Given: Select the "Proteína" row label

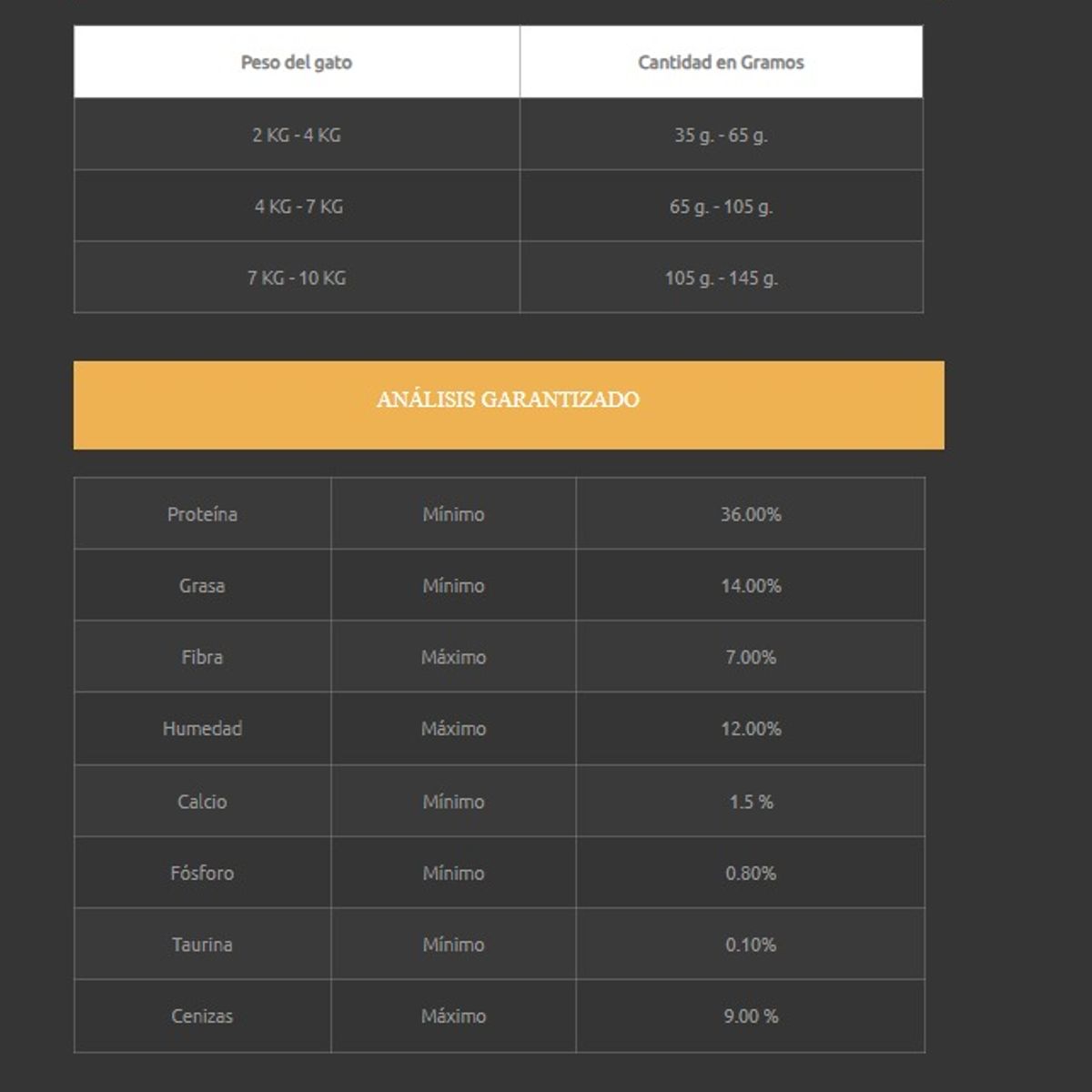Looking at the screenshot, I should click(202, 514).
